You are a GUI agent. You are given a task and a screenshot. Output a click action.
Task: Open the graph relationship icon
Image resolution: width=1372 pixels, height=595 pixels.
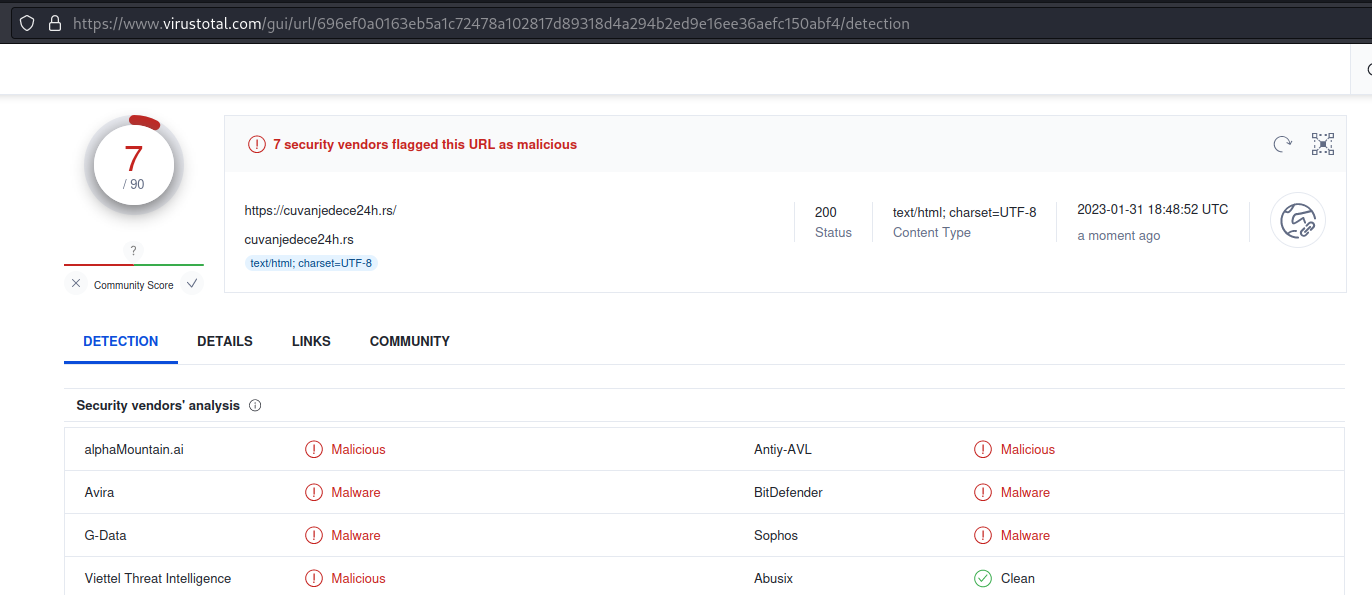click(1323, 144)
